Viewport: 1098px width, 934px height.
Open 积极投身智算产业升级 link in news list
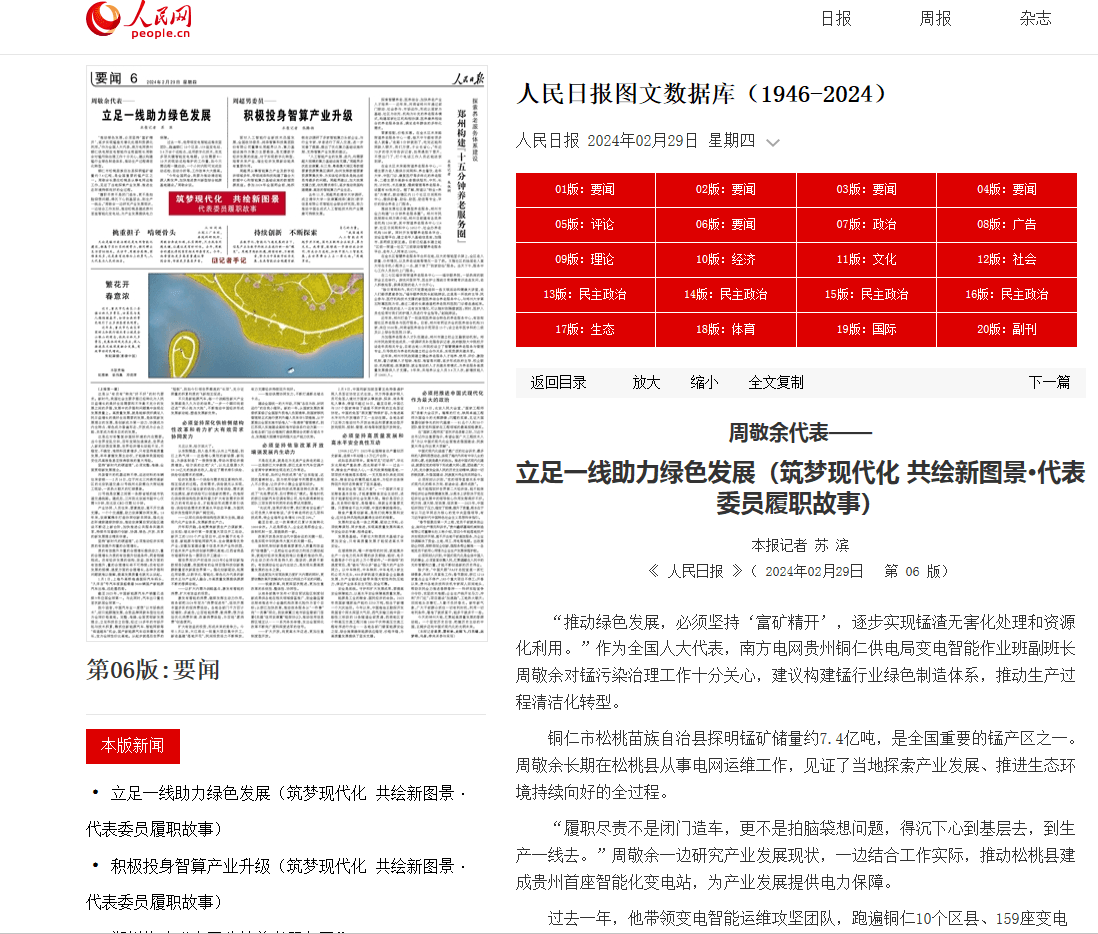[276, 884]
